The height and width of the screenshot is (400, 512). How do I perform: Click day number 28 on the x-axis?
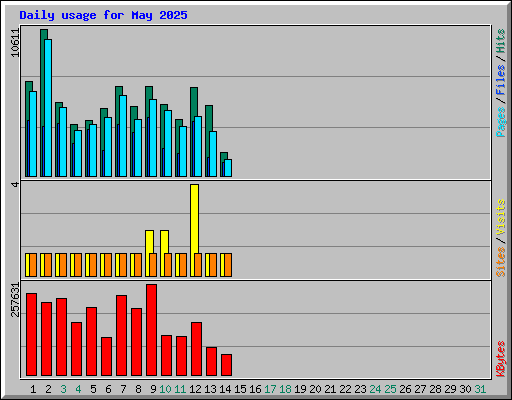(435, 389)
